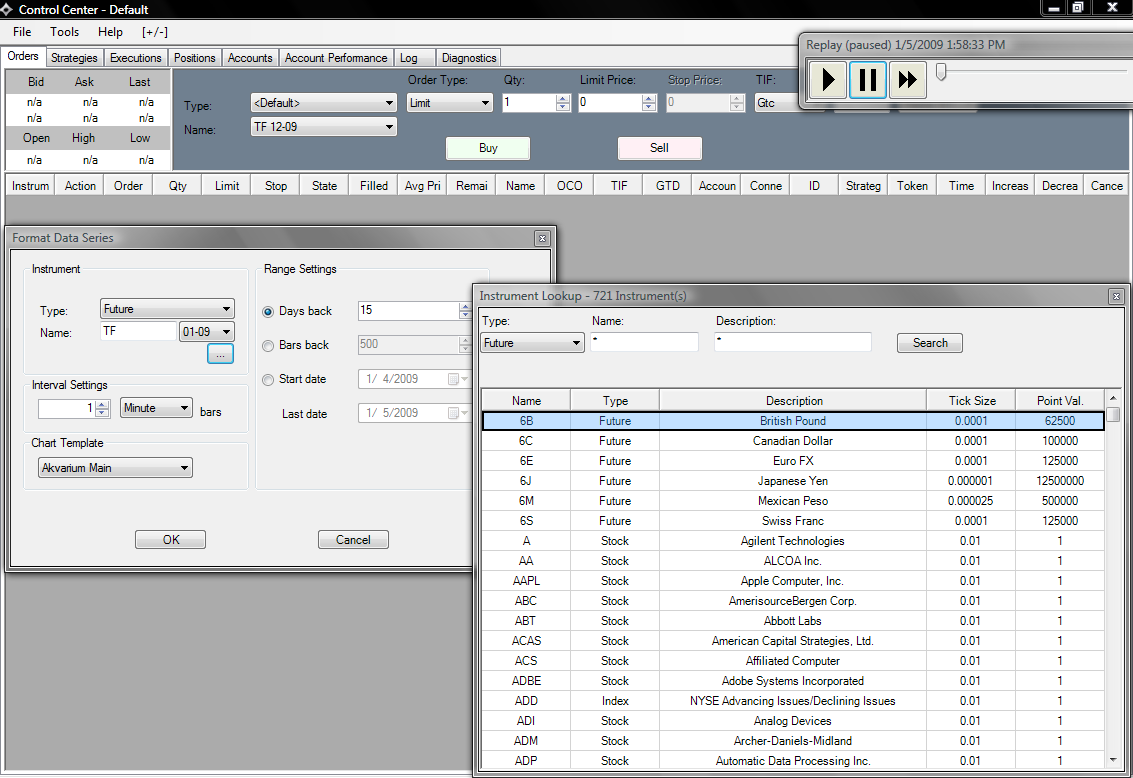Viewport: 1133px width, 778px height.
Task: Open the Minute interval type dropdown
Action: 156,408
